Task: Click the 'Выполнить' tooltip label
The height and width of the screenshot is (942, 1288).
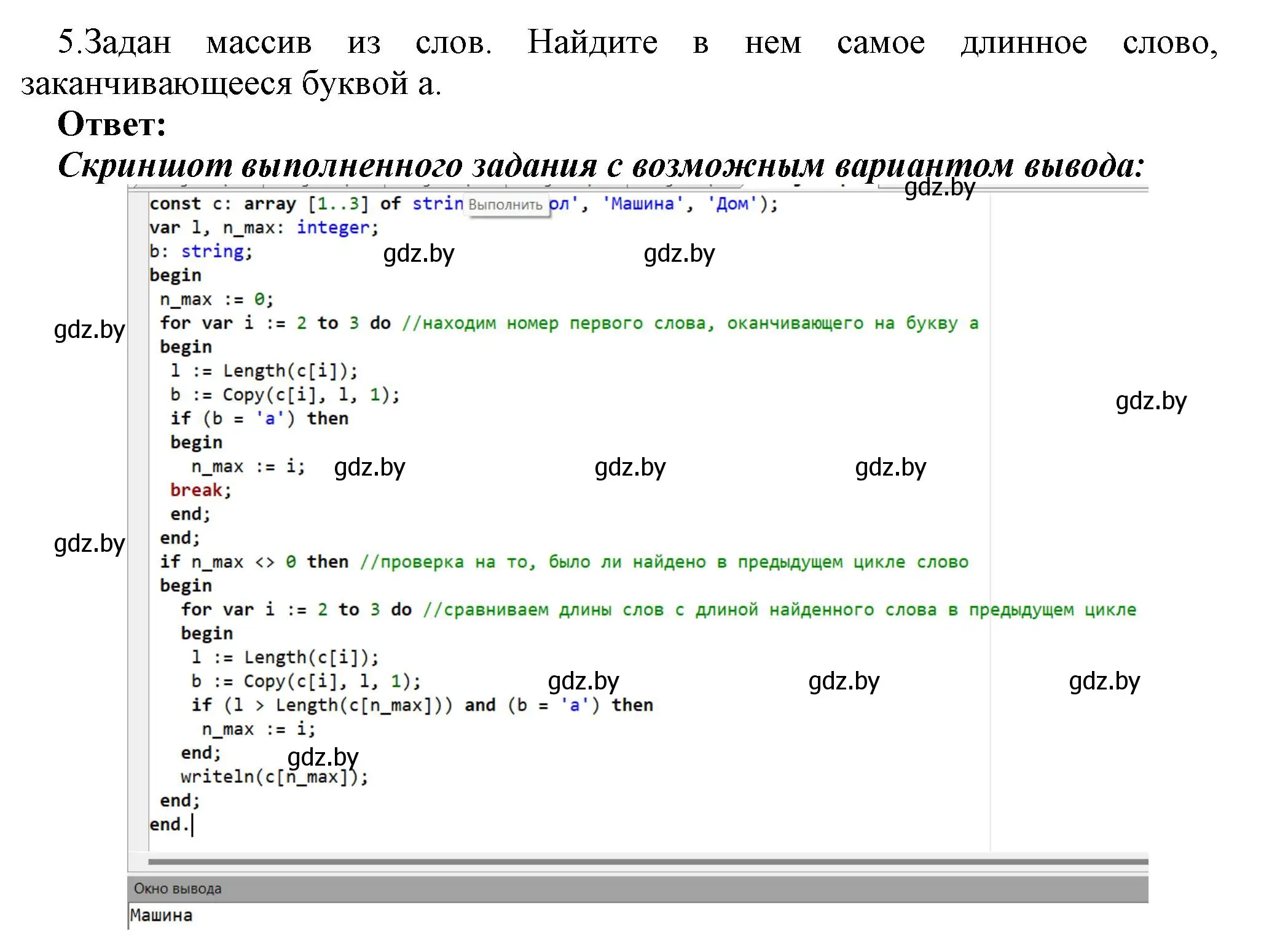Action: point(506,205)
